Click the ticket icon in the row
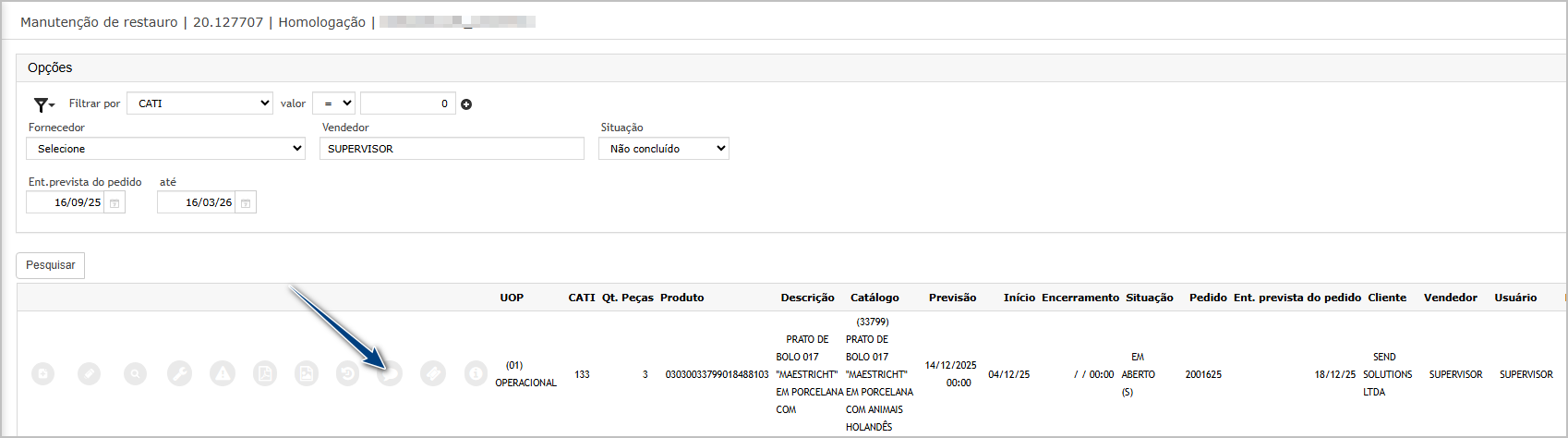 (x=433, y=373)
